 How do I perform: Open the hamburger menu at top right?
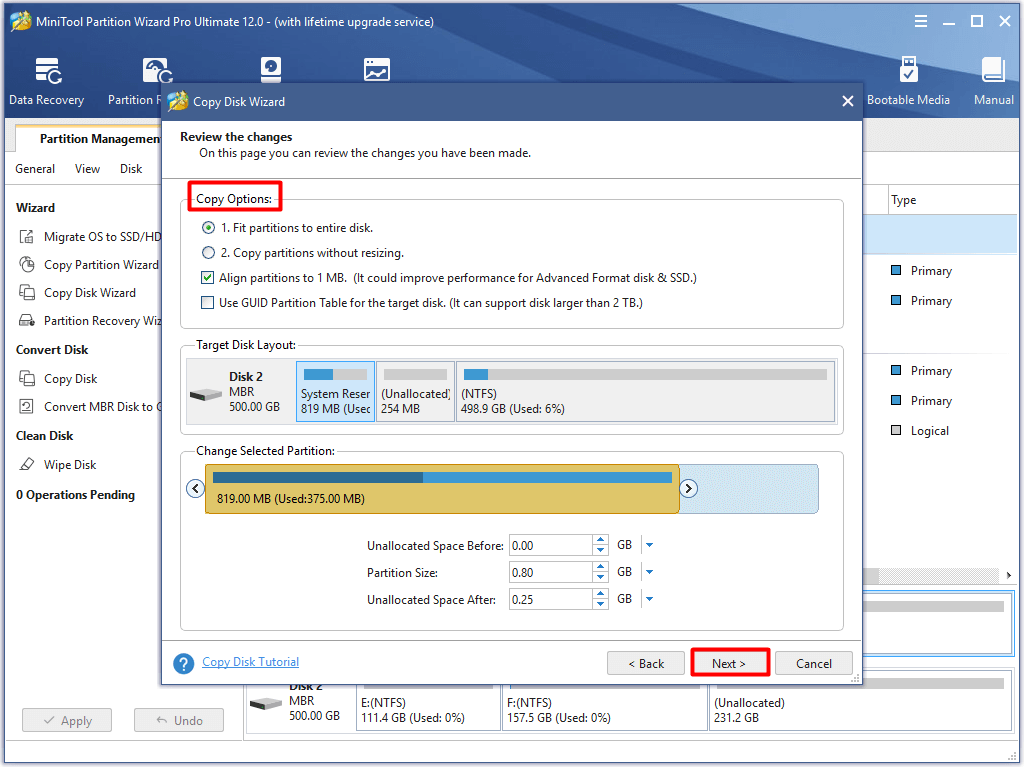pyautogui.click(x=920, y=20)
